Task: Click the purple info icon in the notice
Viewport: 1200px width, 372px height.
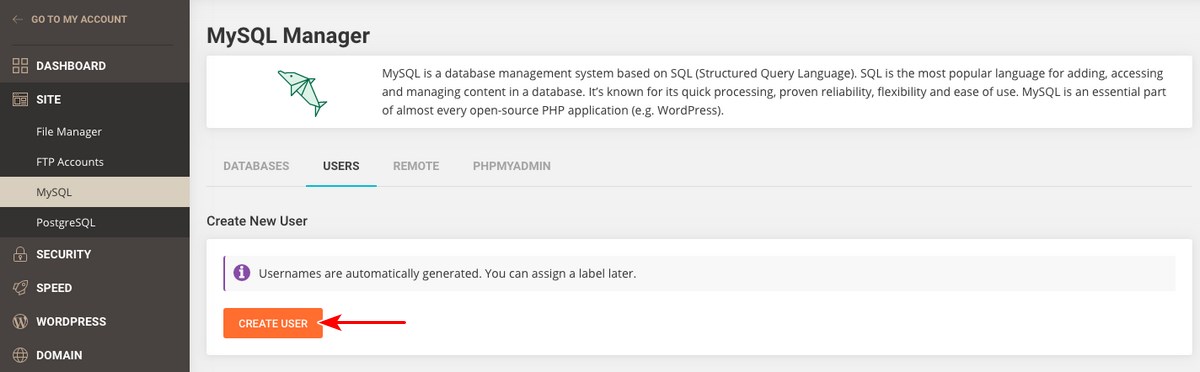Action: pos(241,272)
